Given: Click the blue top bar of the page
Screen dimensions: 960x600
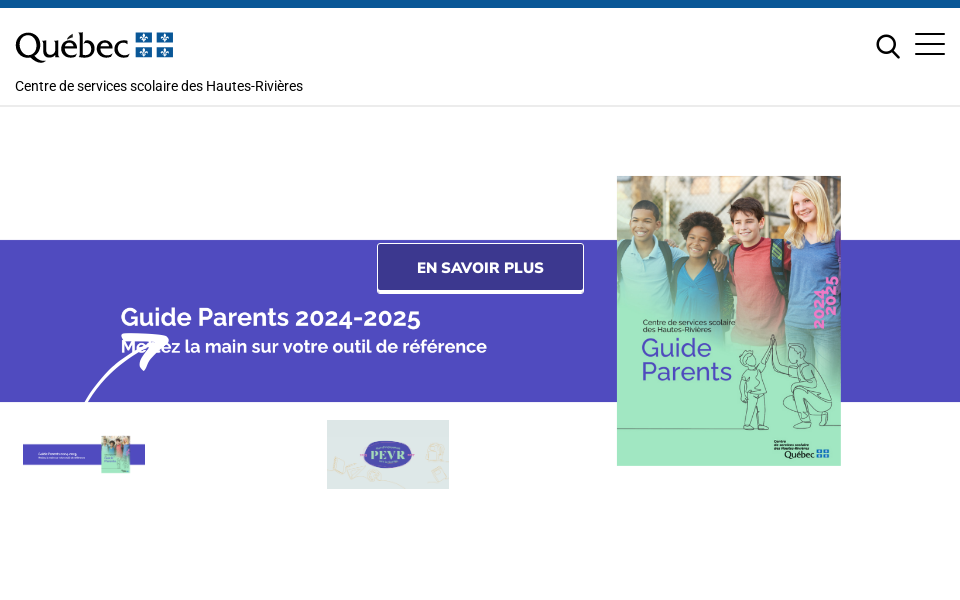Looking at the screenshot, I should click(480, 3).
